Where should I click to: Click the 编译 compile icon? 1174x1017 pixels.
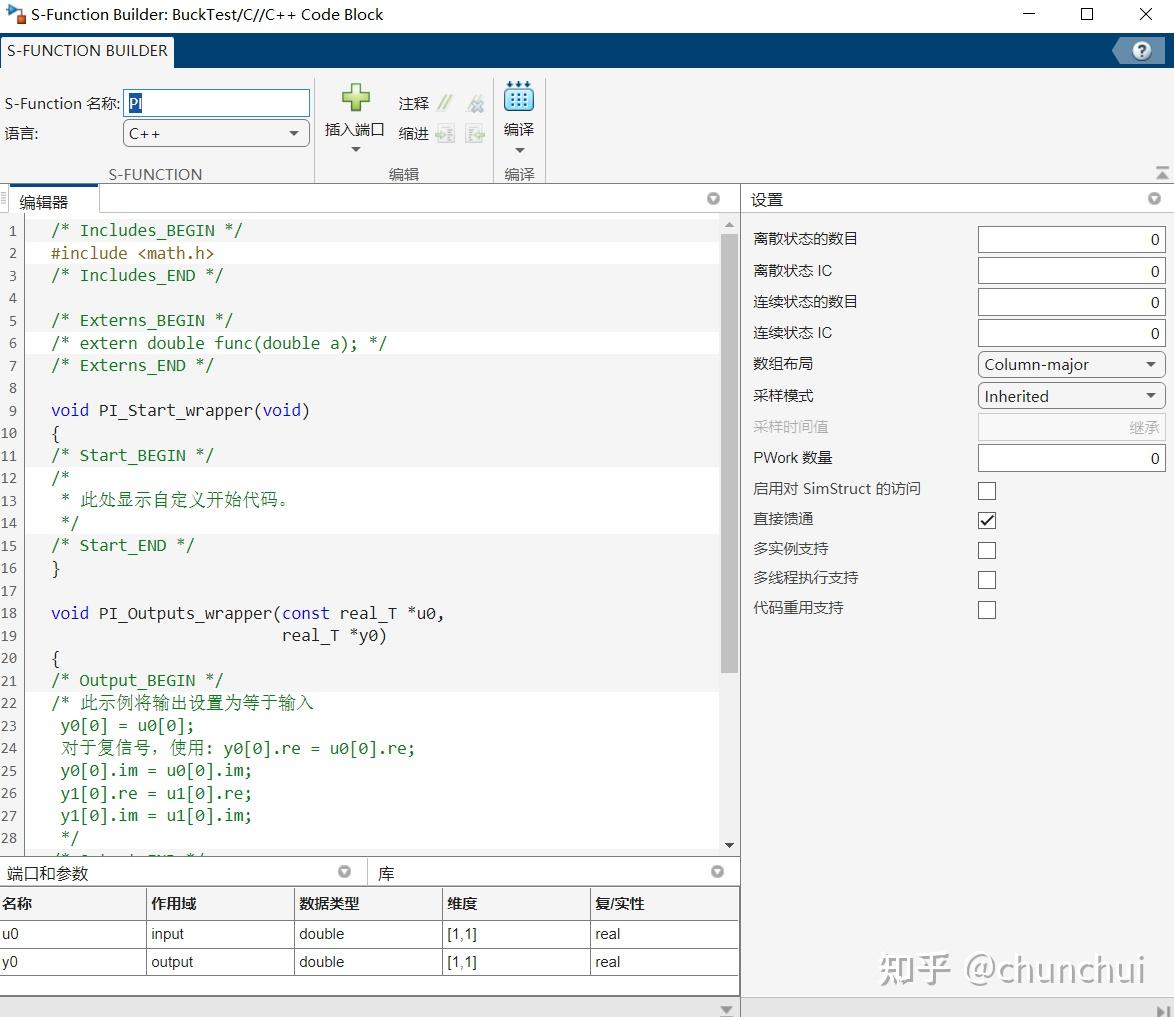[x=519, y=100]
